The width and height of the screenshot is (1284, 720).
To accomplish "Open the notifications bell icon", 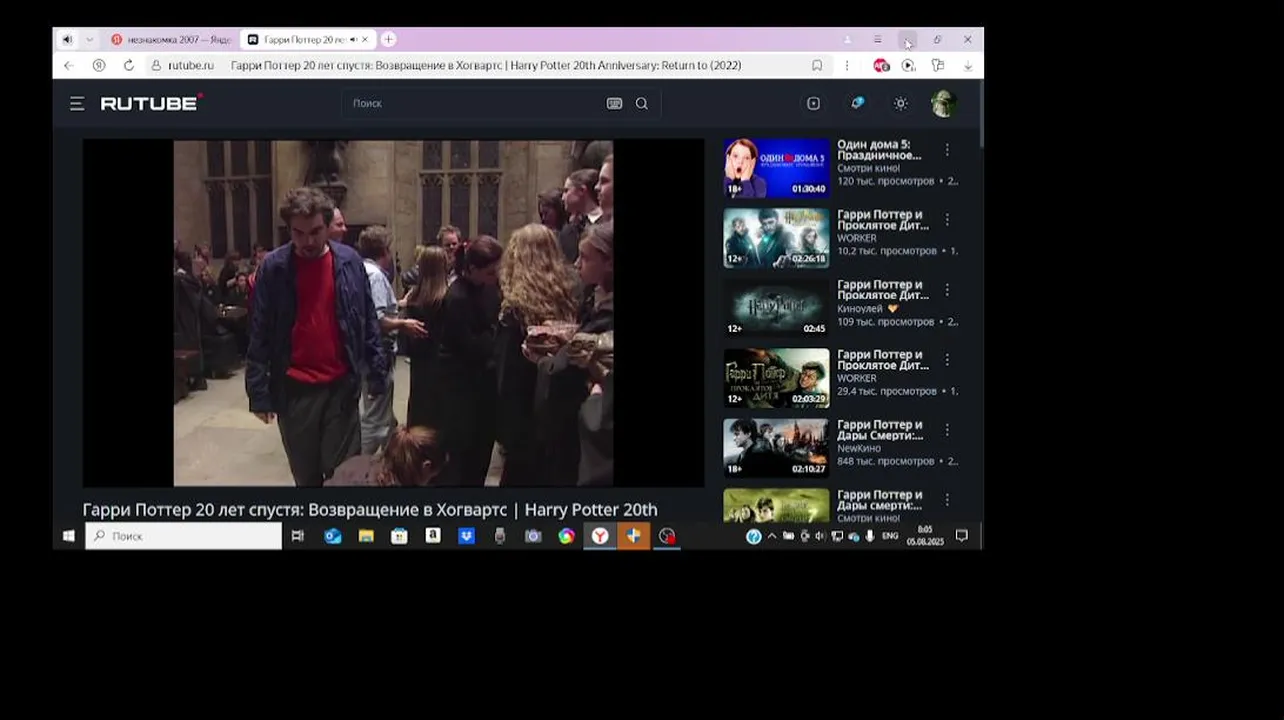I will 857,103.
